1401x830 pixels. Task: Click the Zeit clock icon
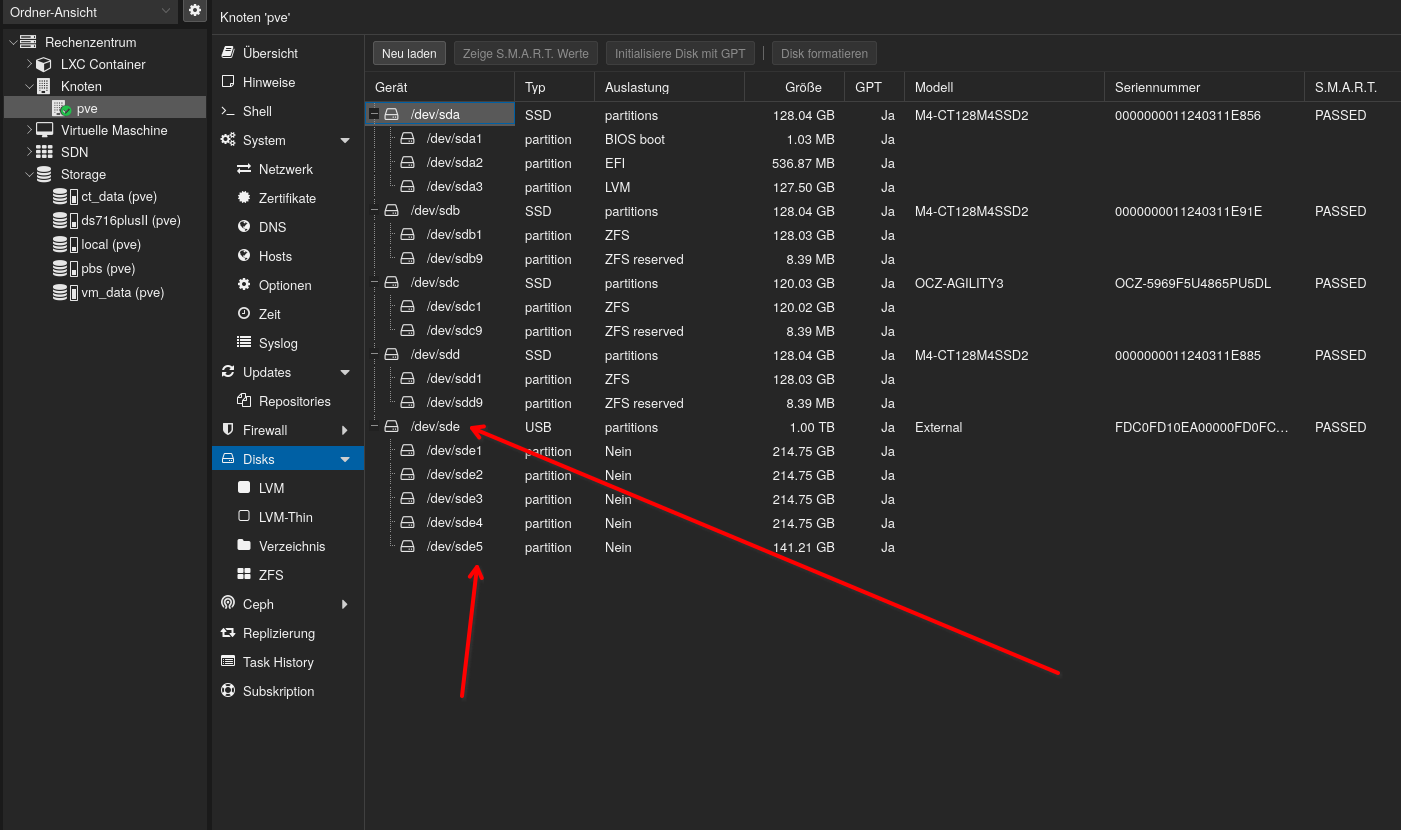(x=244, y=314)
